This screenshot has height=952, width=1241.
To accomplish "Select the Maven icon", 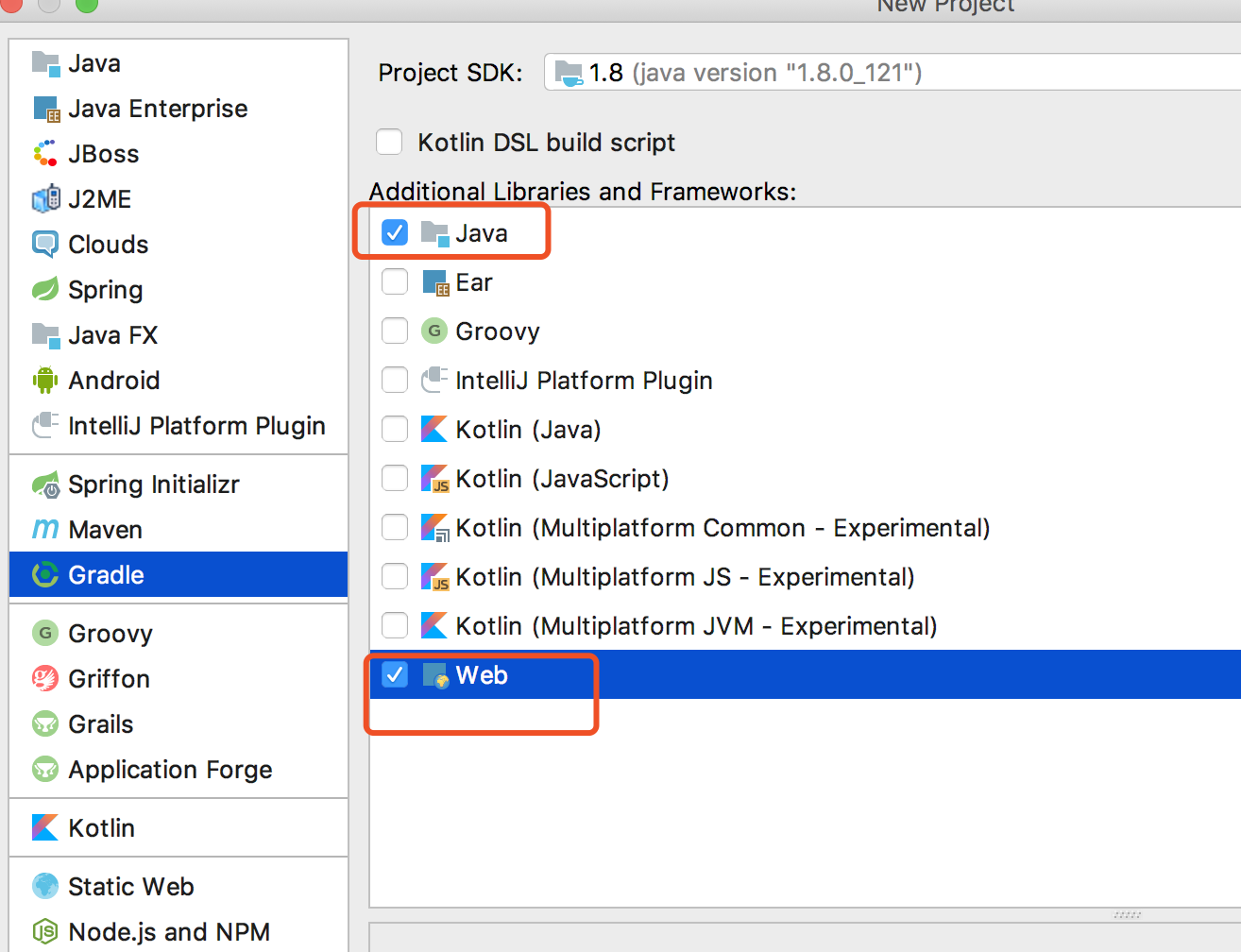I will click(x=45, y=530).
